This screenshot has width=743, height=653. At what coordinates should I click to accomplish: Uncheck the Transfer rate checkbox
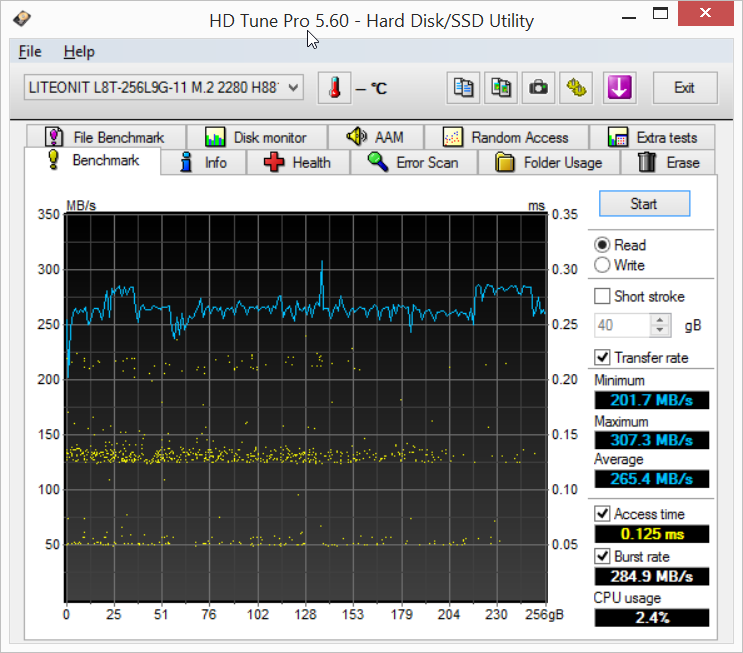(603, 358)
